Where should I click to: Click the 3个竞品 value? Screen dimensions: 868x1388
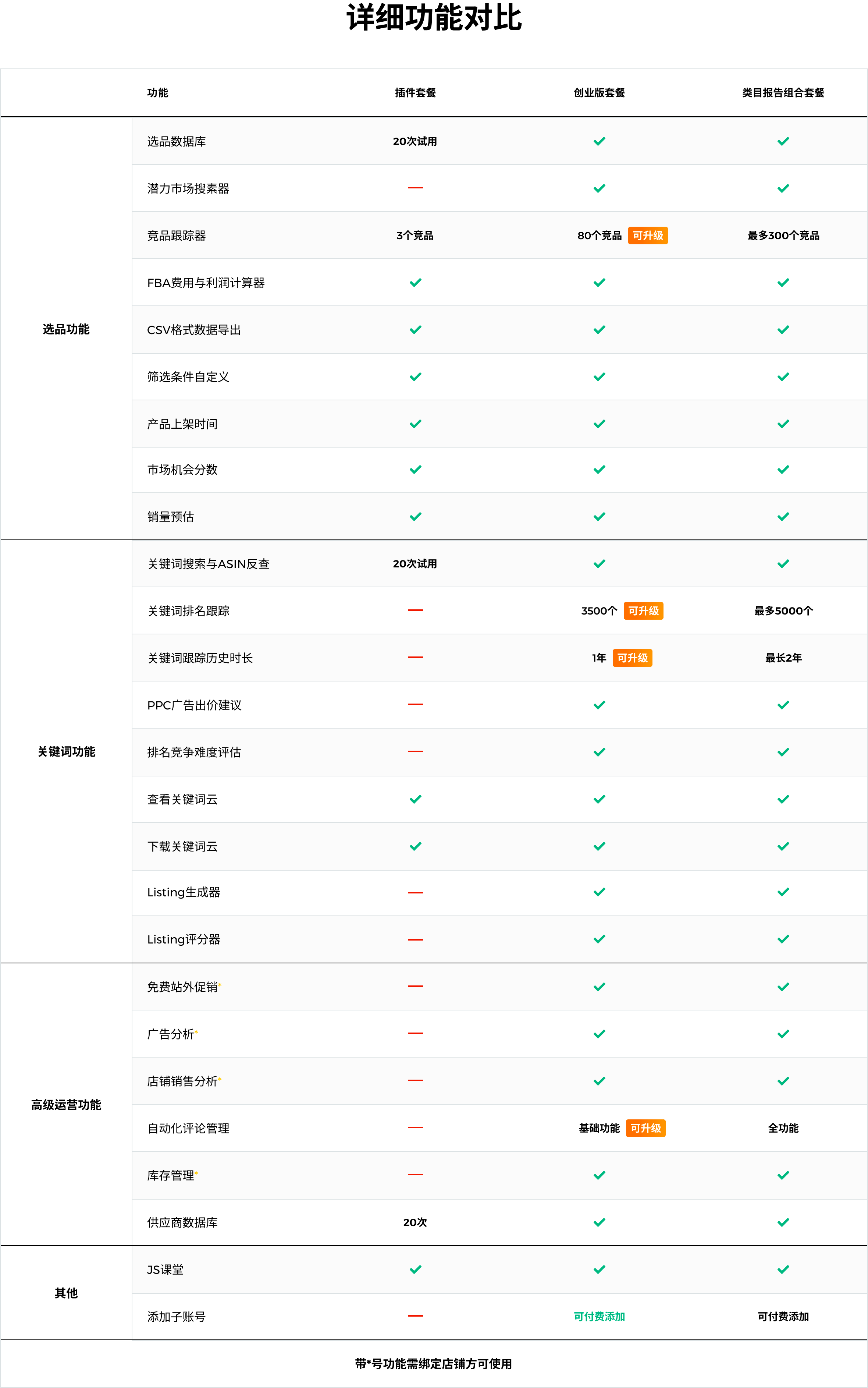(x=415, y=236)
